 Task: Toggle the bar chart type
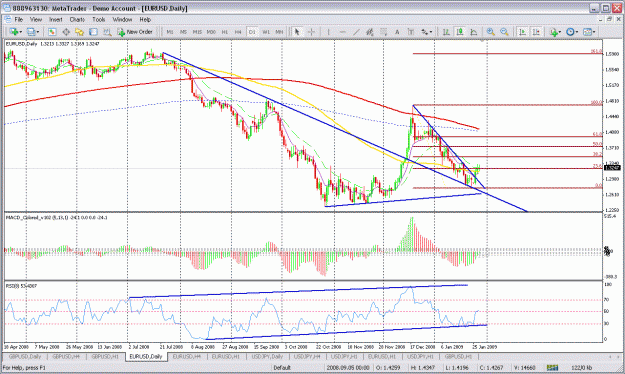click(x=446, y=32)
